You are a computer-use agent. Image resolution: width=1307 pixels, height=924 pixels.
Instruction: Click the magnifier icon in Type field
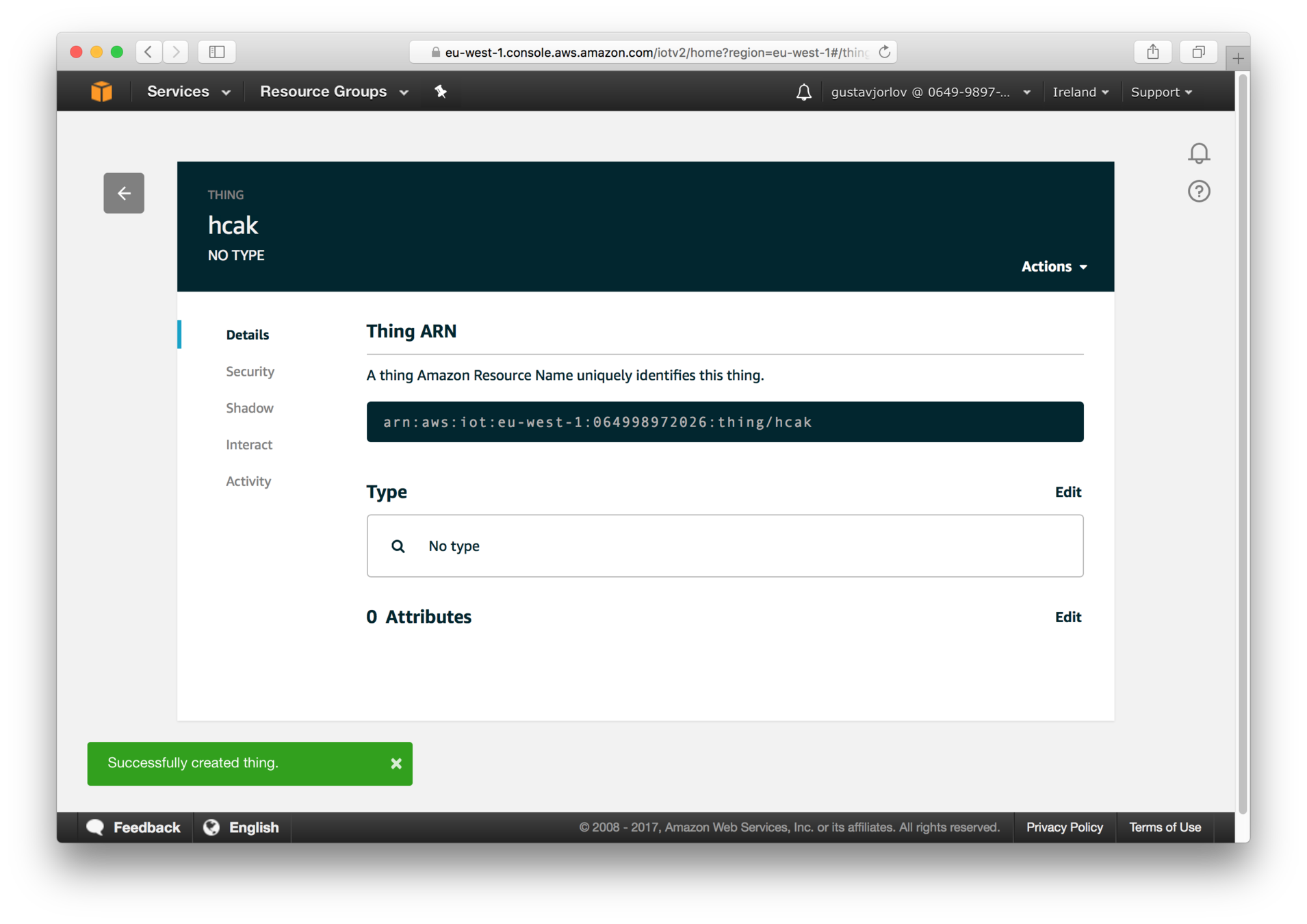(x=398, y=546)
